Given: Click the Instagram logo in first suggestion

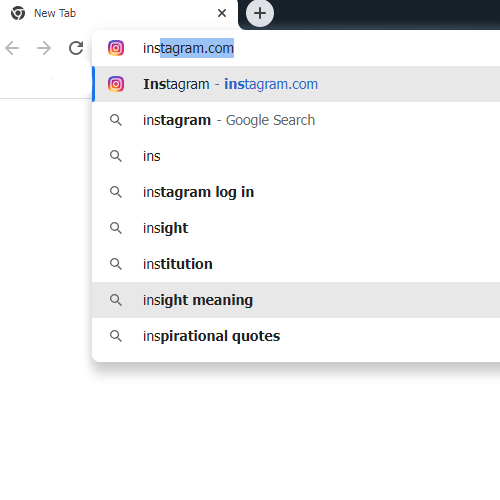Looking at the screenshot, I should pyautogui.click(x=116, y=84).
